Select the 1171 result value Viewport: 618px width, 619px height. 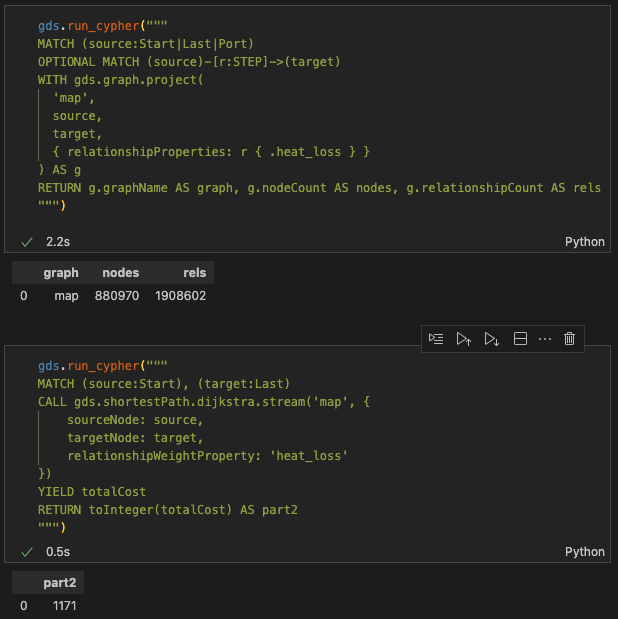pos(64,606)
